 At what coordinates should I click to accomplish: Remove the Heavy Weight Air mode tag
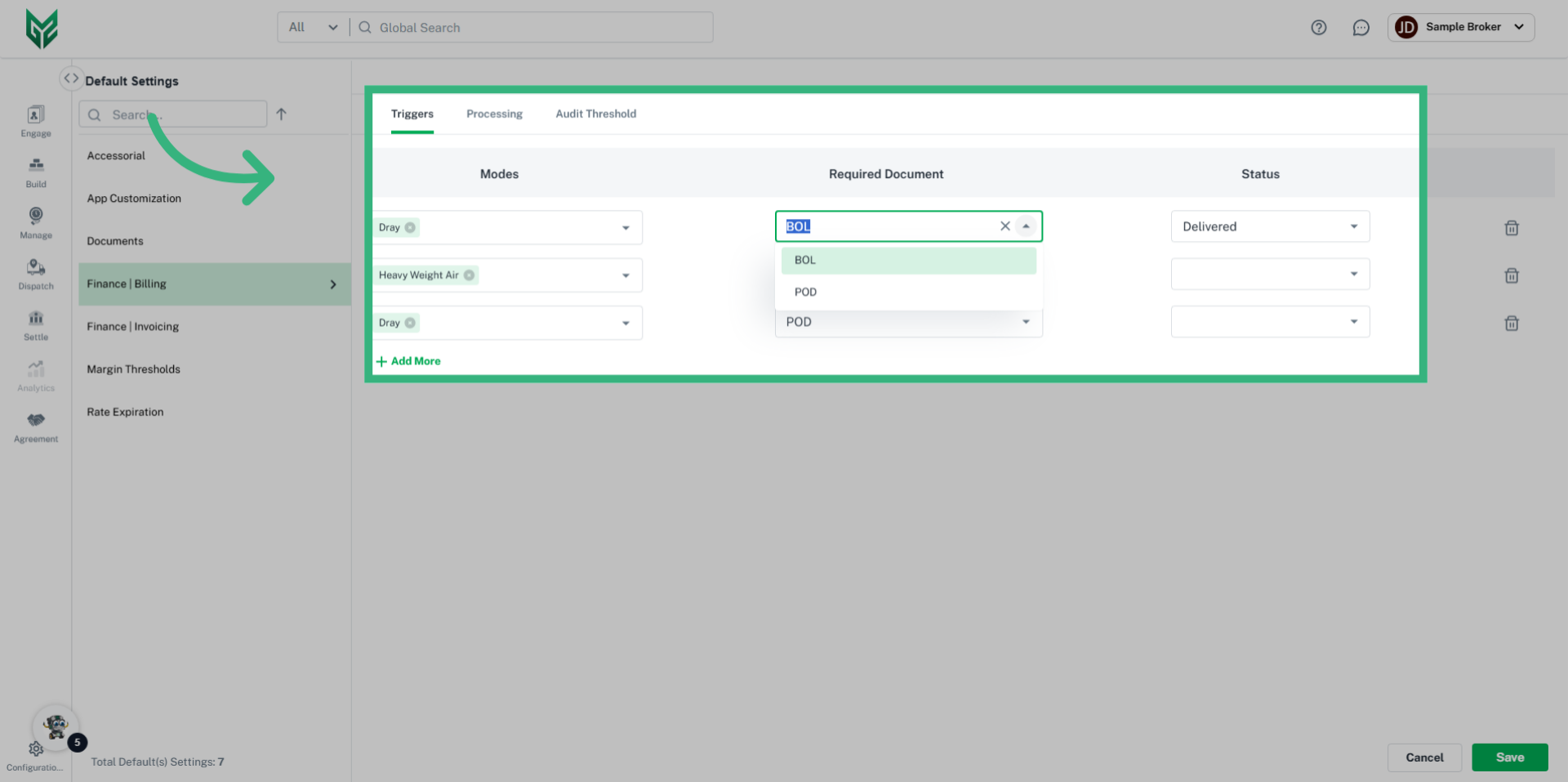[x=469, y=275]
